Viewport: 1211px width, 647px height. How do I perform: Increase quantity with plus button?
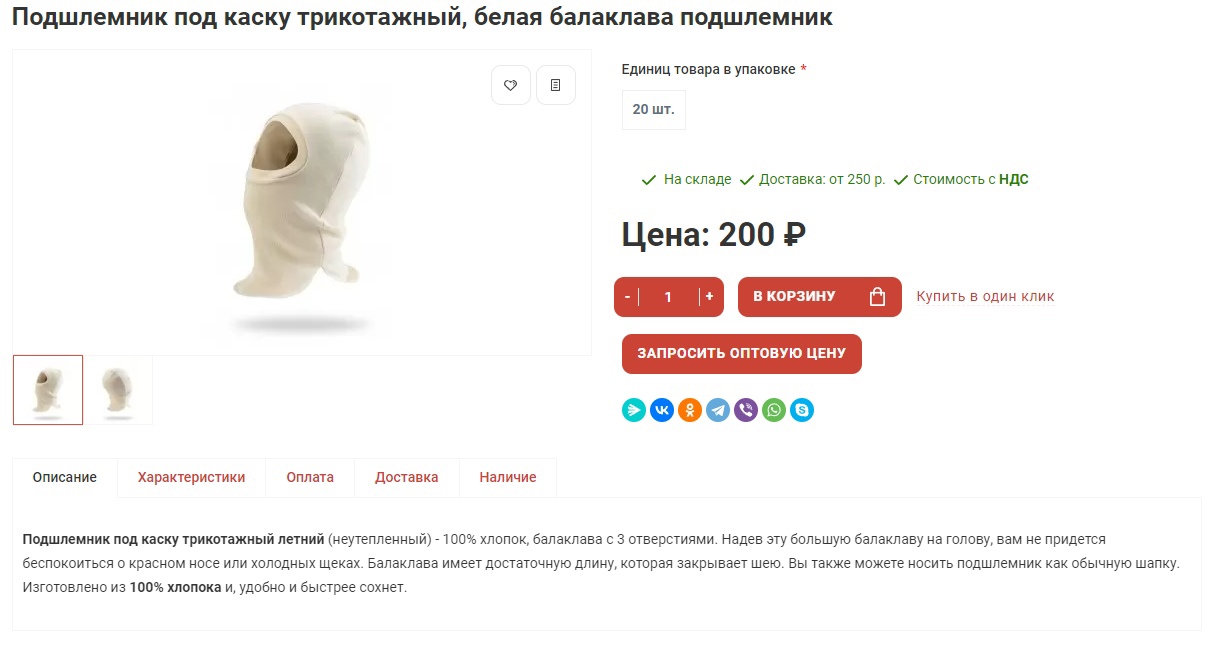coord(710,297)
